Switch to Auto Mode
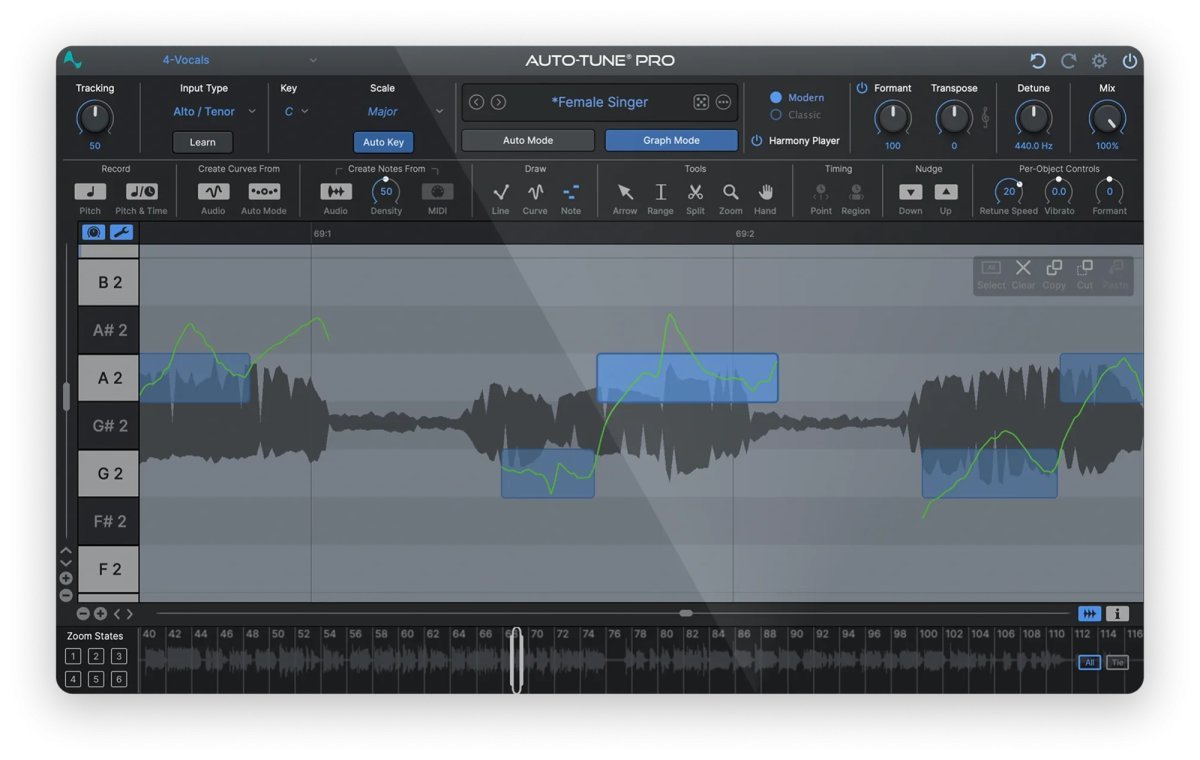The height and width of the screenshot is (760, 1200). [x=528, y=140]
